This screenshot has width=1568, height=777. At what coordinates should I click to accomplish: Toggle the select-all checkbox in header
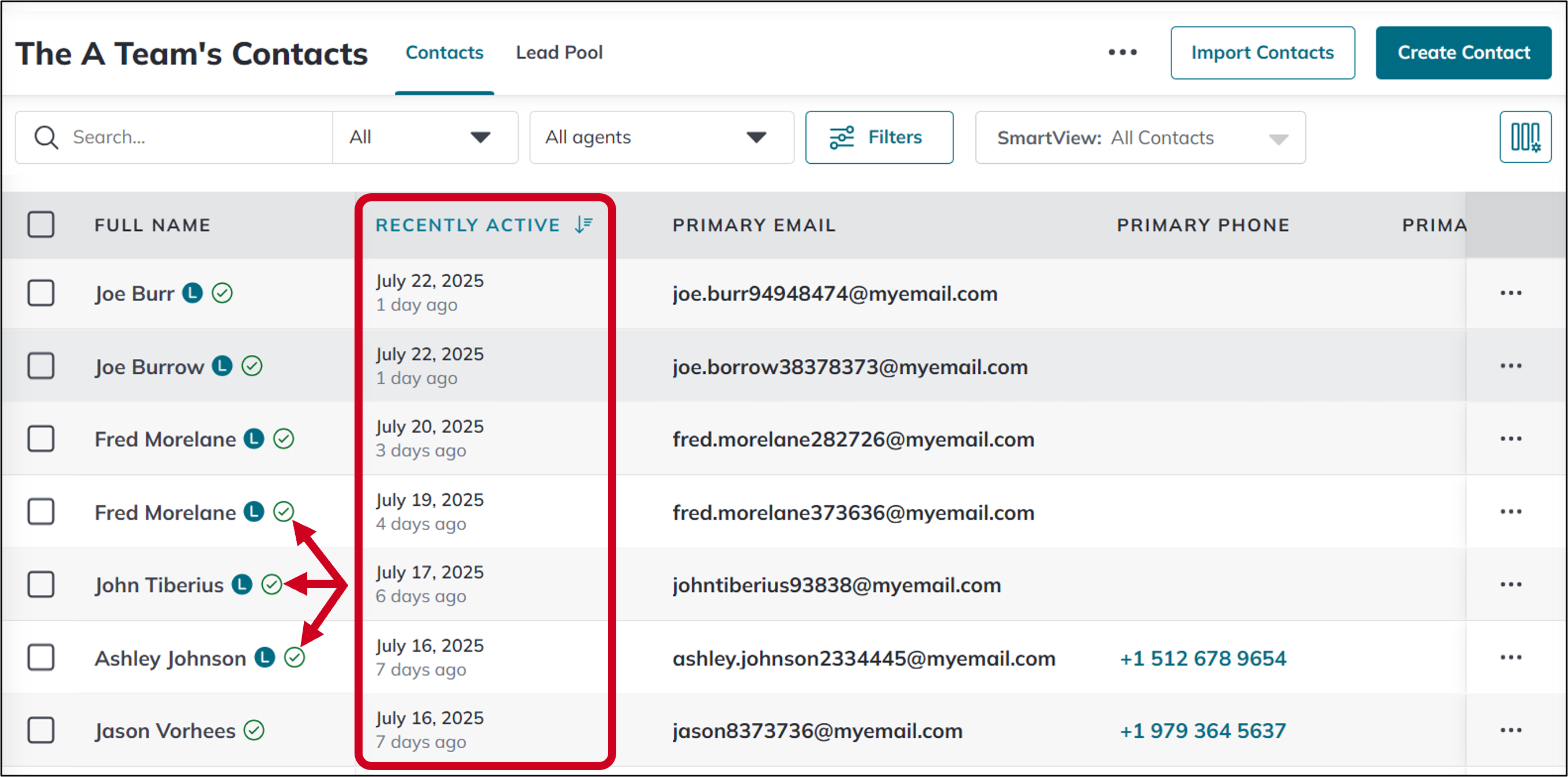click(41, 225)
